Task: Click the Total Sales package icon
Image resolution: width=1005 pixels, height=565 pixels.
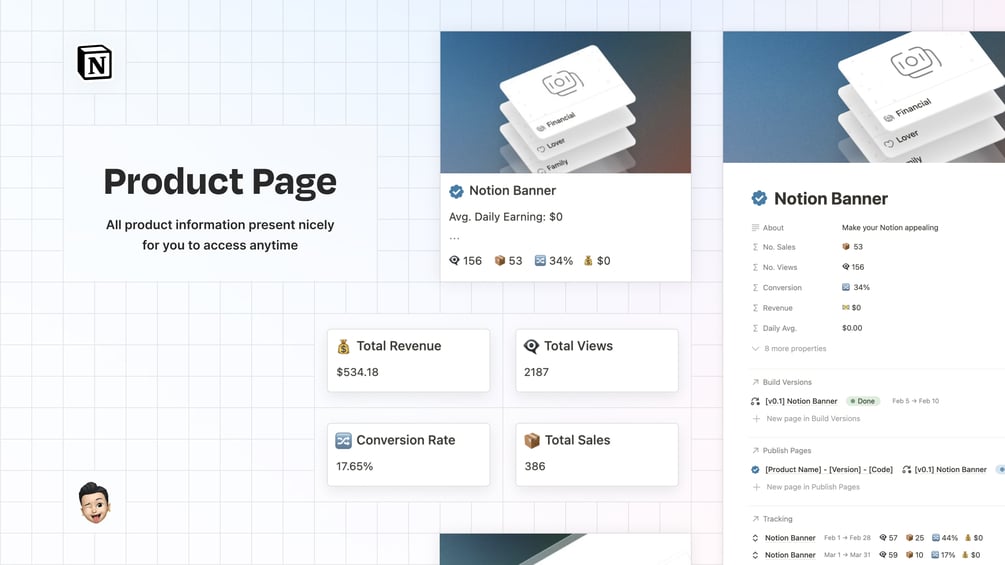Action: pos(532,440)
